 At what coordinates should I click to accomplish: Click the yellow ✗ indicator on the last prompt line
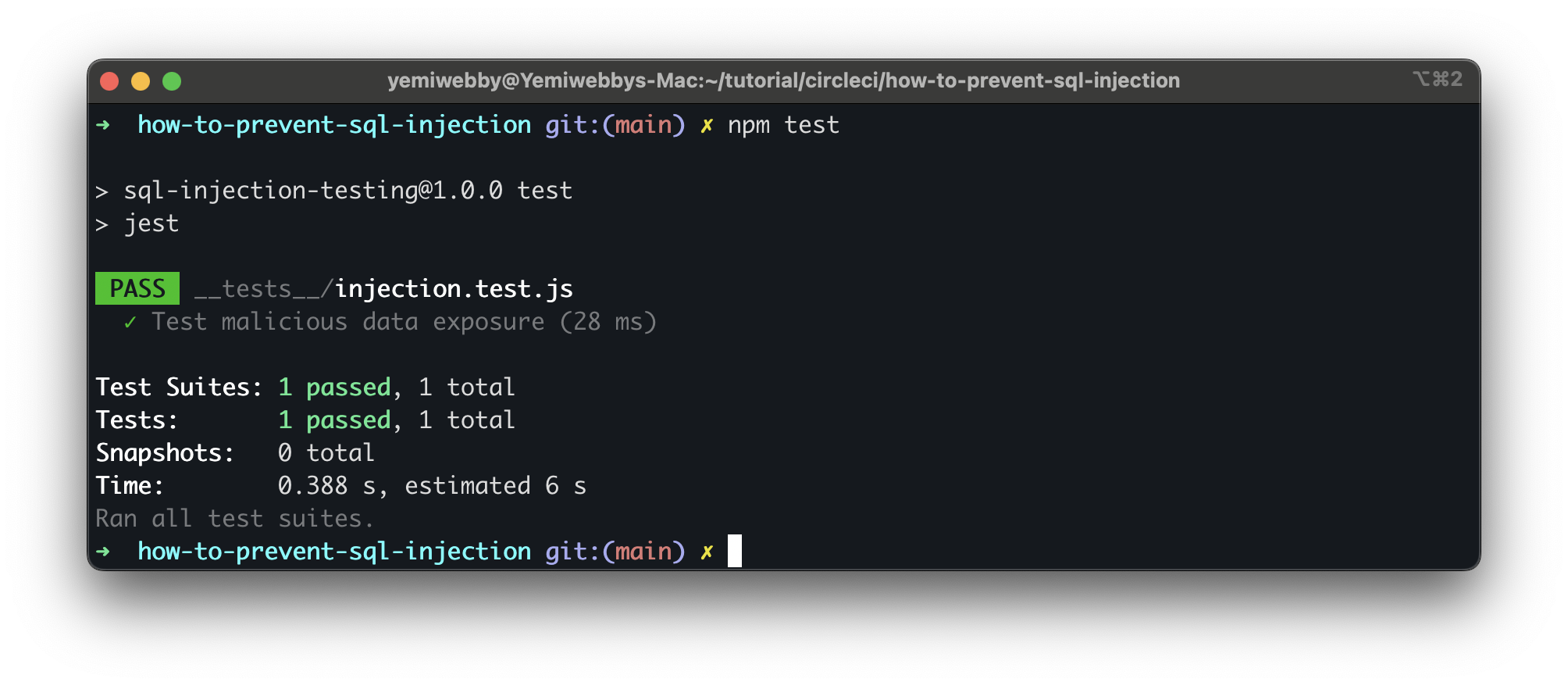tap(706, 551)
